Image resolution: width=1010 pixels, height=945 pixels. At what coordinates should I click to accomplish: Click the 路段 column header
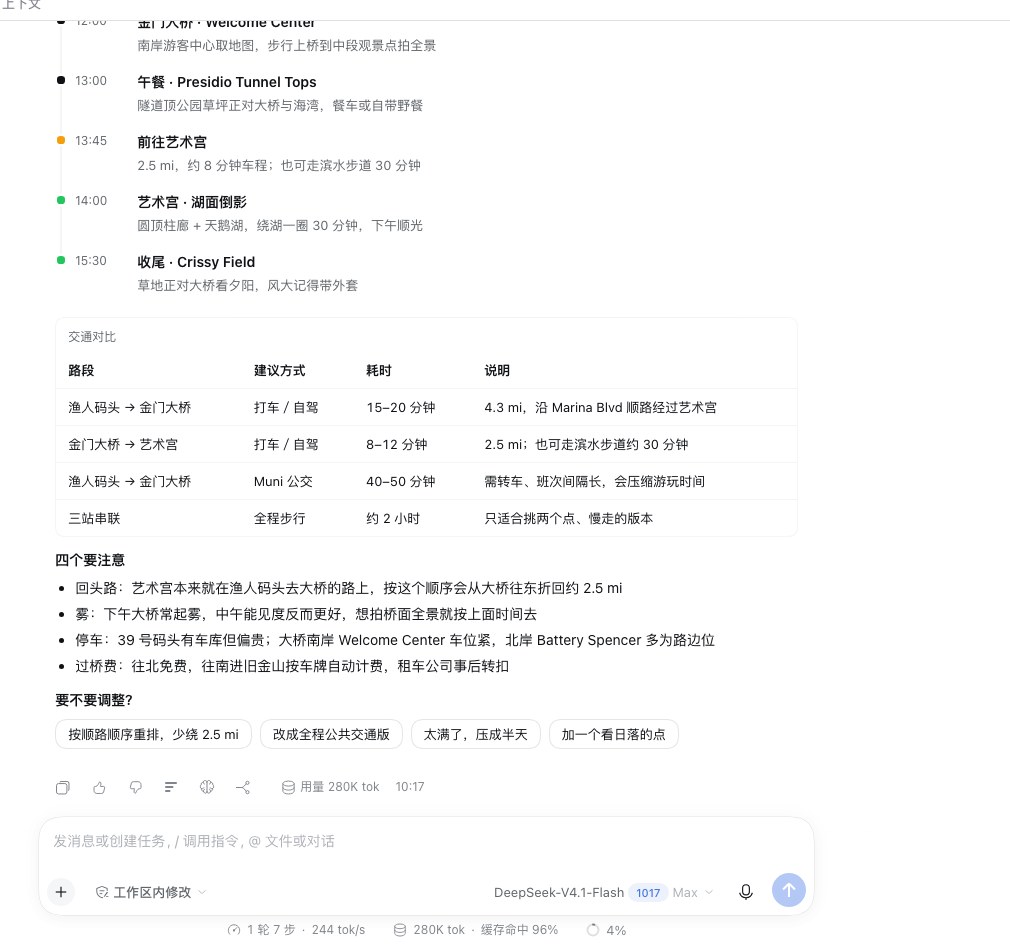[x=81, y=370]
